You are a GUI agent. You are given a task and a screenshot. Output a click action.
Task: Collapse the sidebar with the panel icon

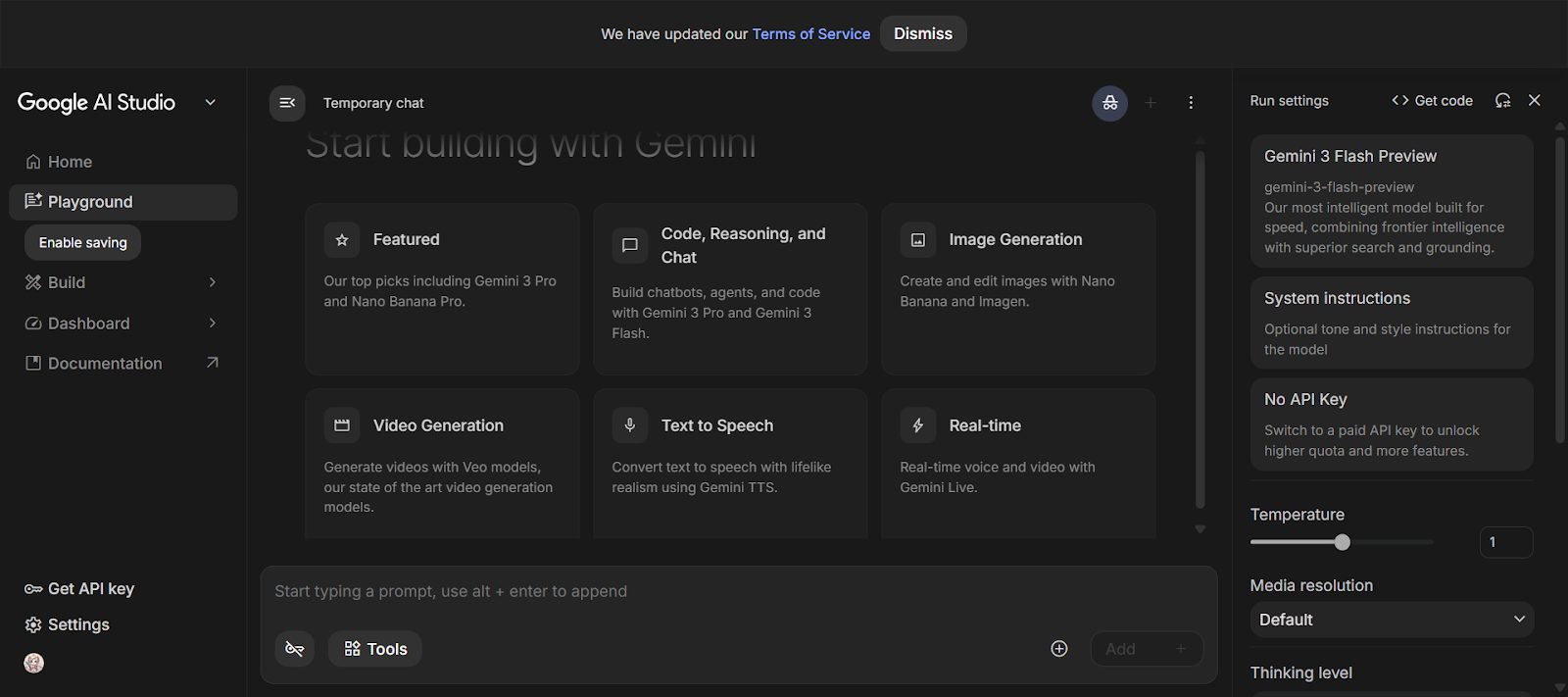tap(287, 103)
